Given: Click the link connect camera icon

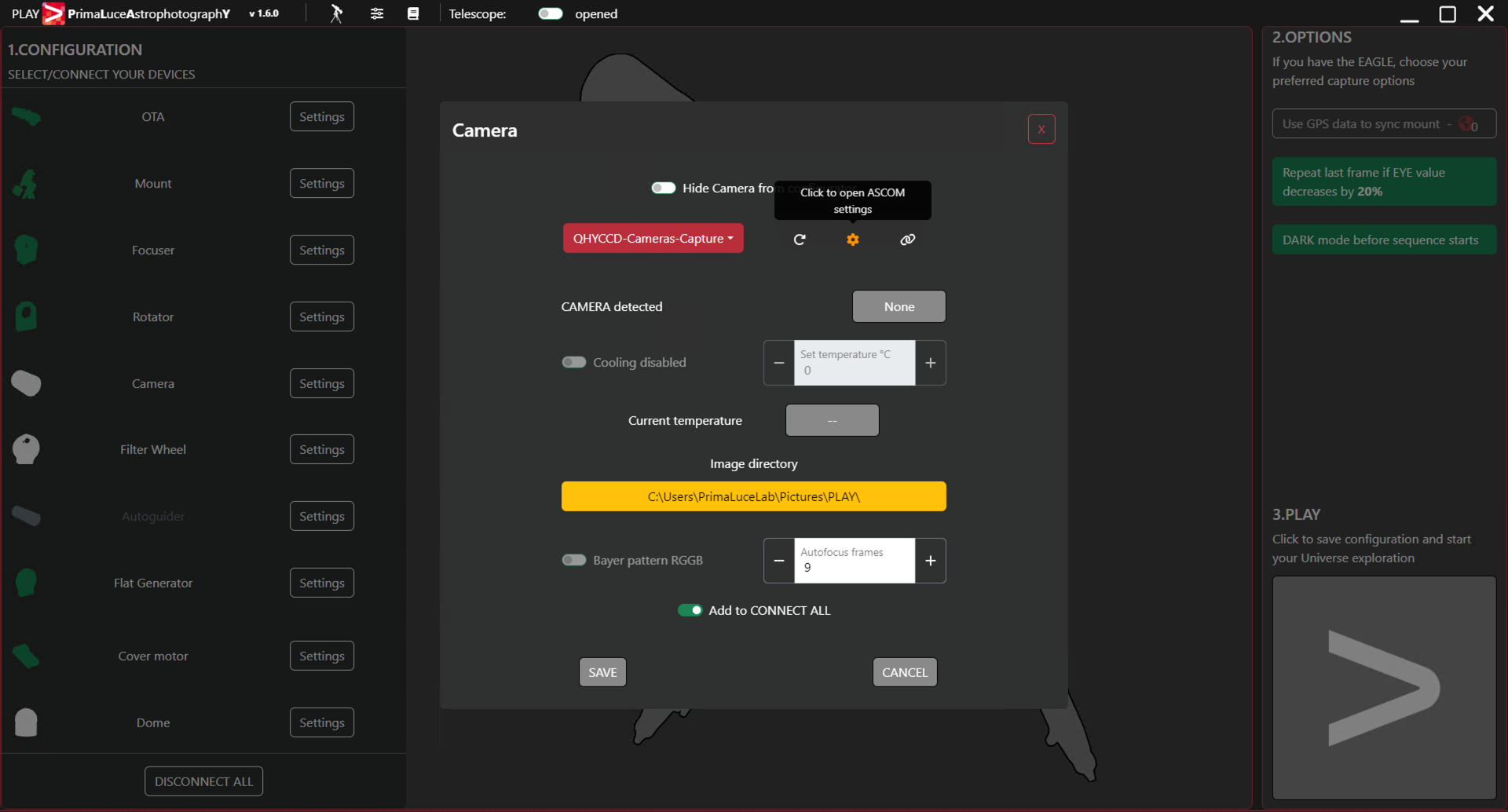Looking at the screenshot, I should (x=908, y=240).
